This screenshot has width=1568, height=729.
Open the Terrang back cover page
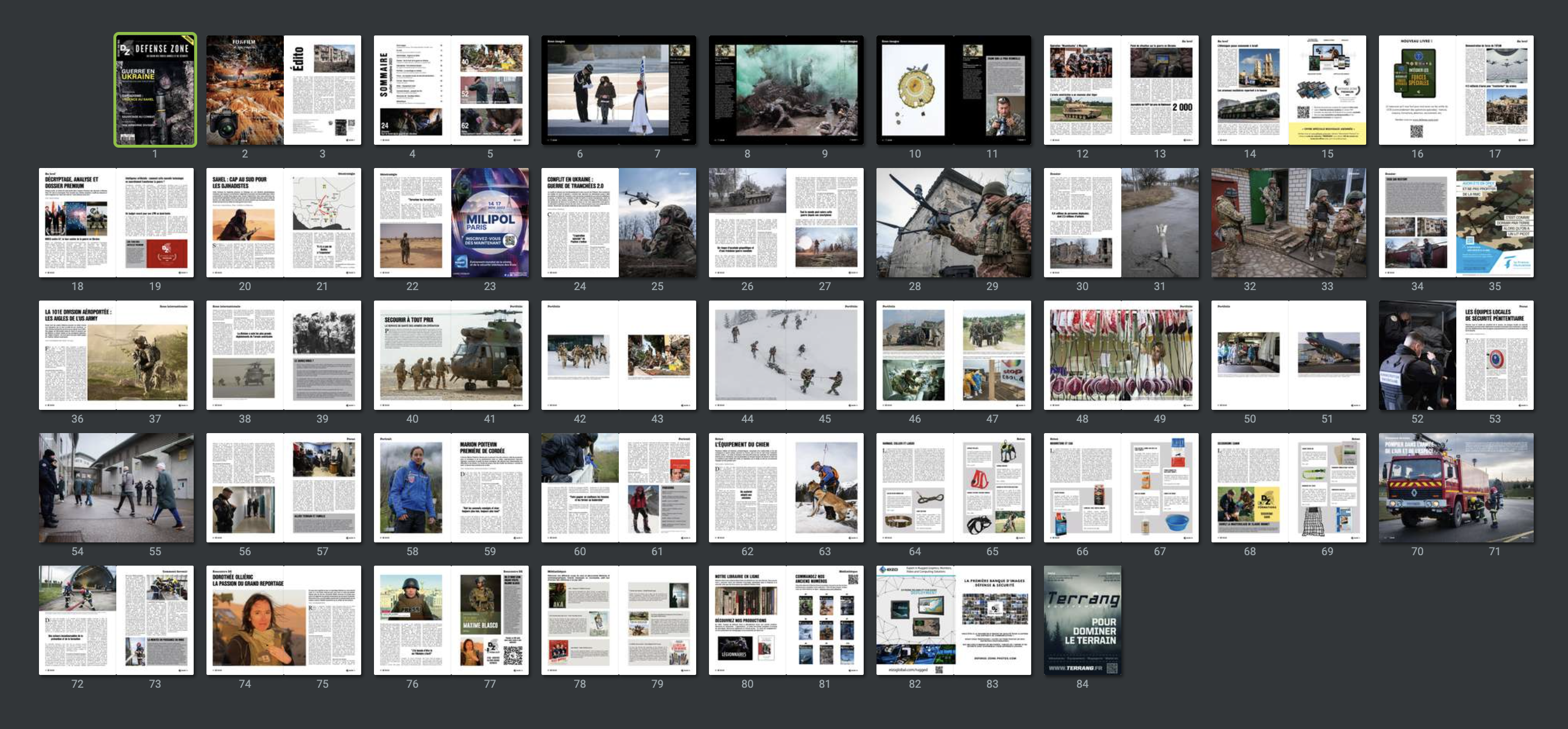(x=1082, y=620)
